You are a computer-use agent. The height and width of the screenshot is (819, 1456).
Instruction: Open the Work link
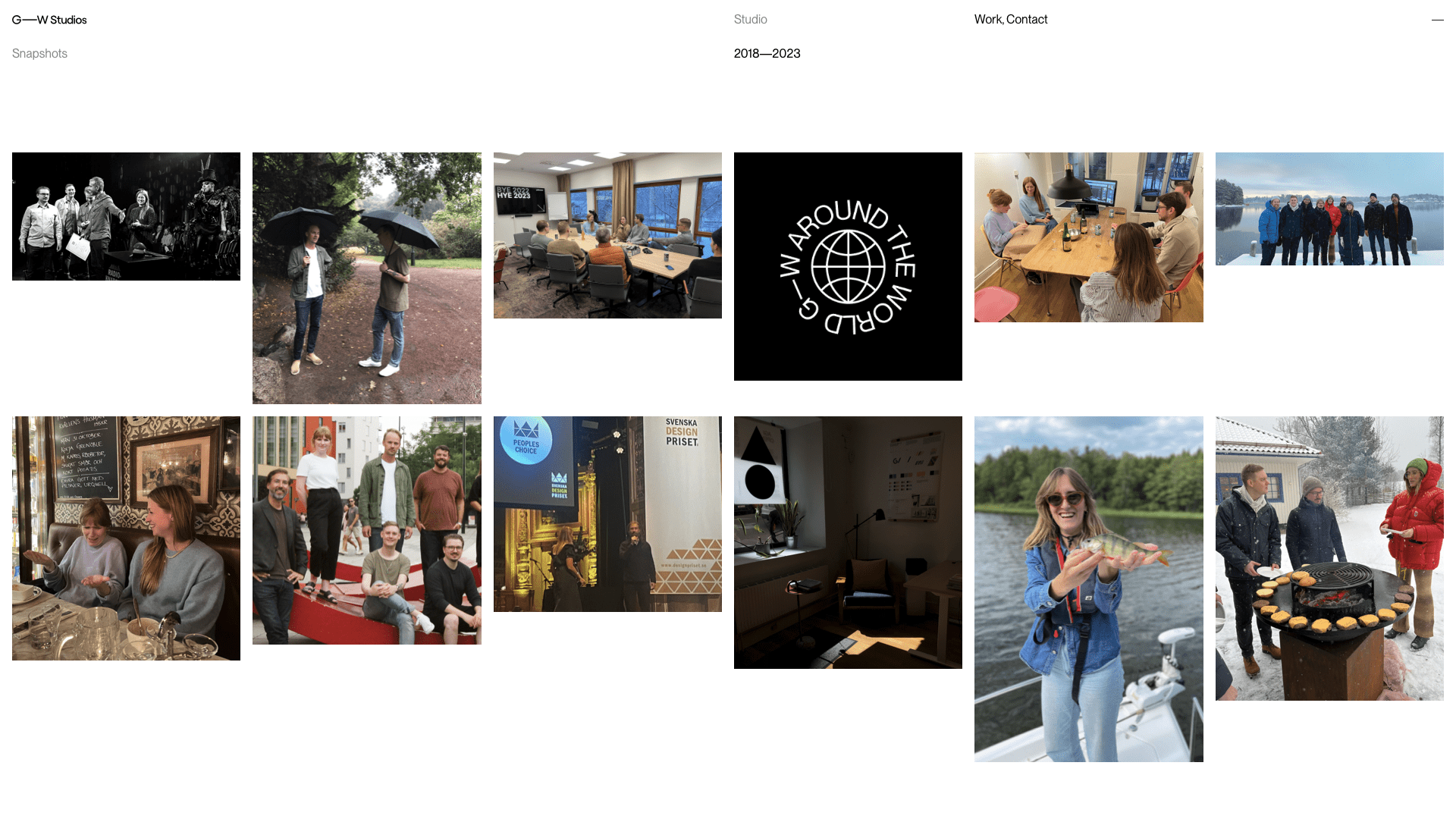pos(988,20)
